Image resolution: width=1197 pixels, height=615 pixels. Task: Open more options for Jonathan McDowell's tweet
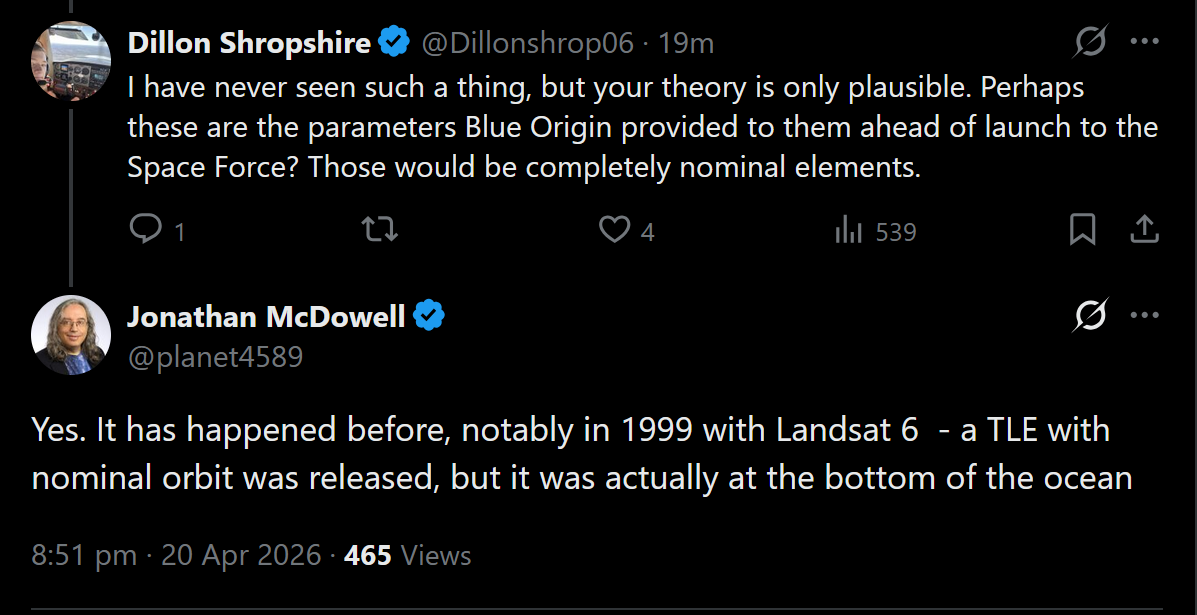point(1144,316)
